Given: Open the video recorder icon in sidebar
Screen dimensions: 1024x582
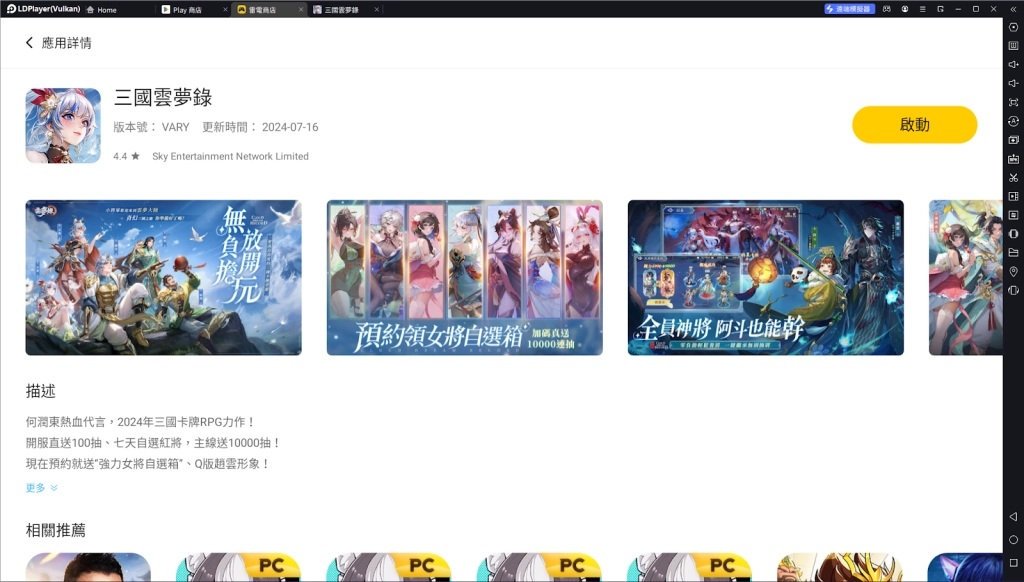Looking at the screenshot, I should (x=1013, y=197).
